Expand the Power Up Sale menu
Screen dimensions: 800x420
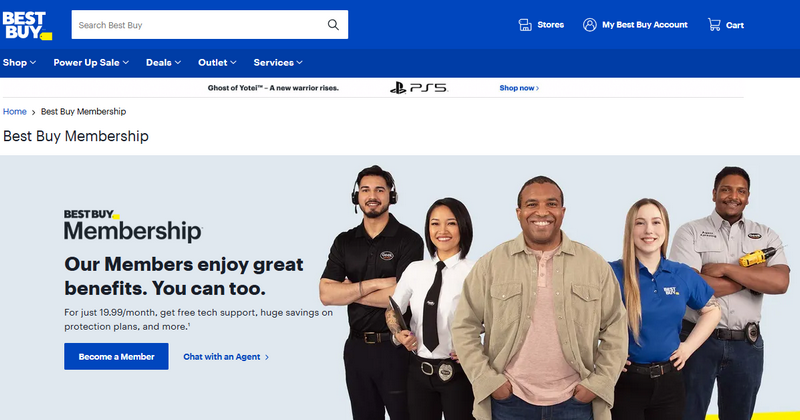click(91, 62)
